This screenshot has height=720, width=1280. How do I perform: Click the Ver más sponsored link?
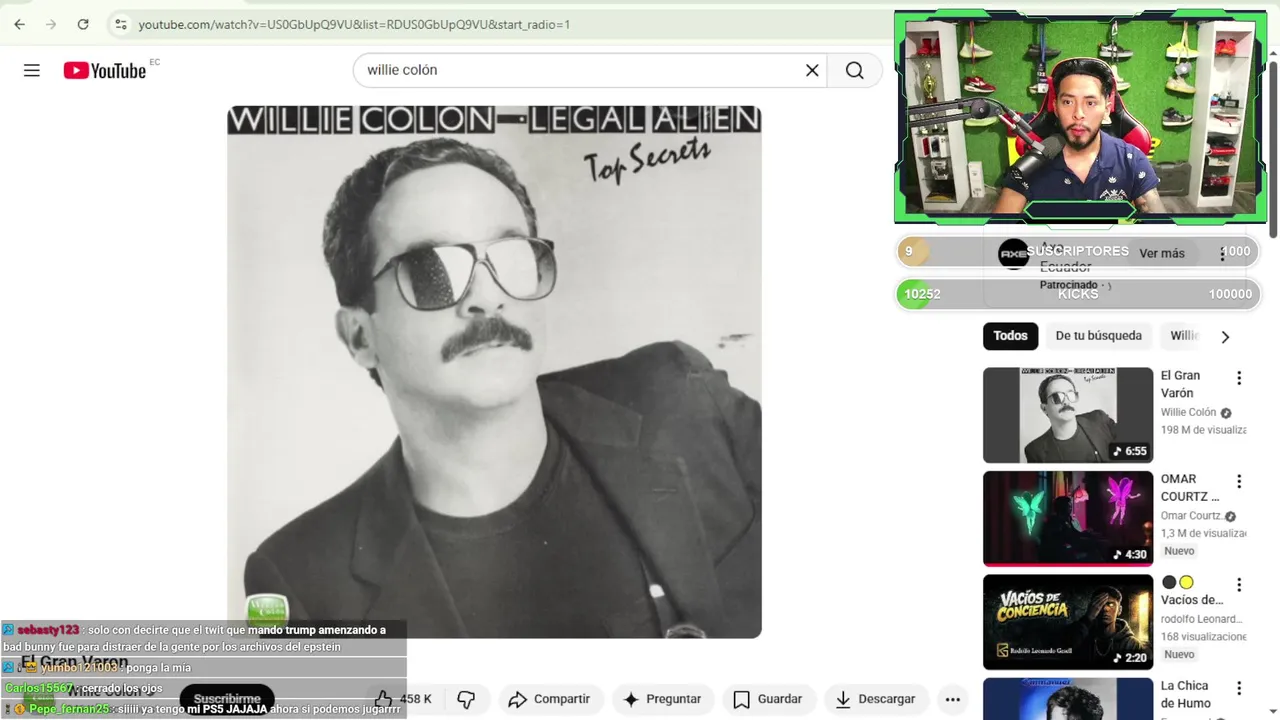(1162, 253)
